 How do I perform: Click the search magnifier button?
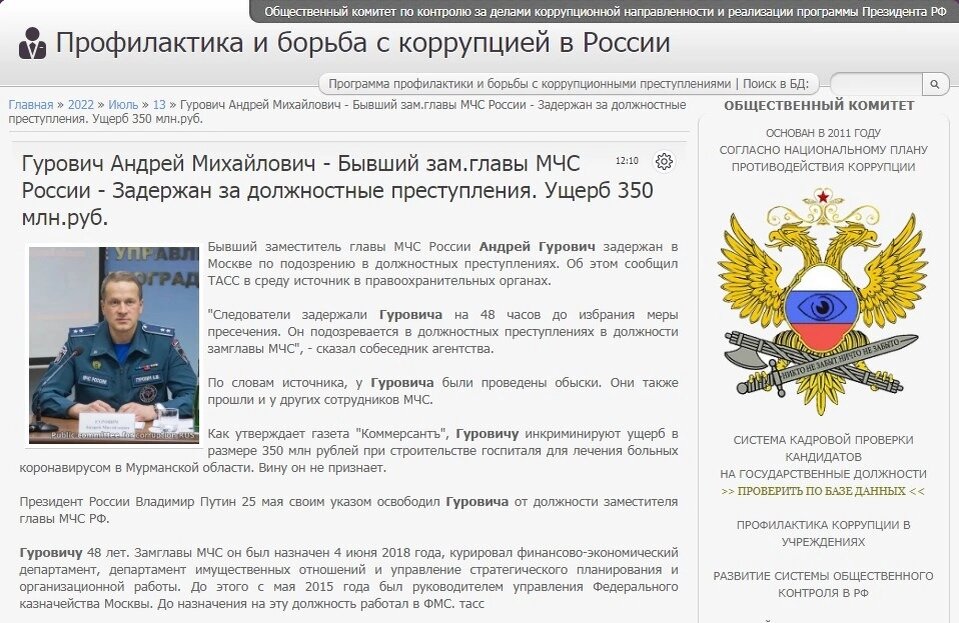tap(935, 84)
